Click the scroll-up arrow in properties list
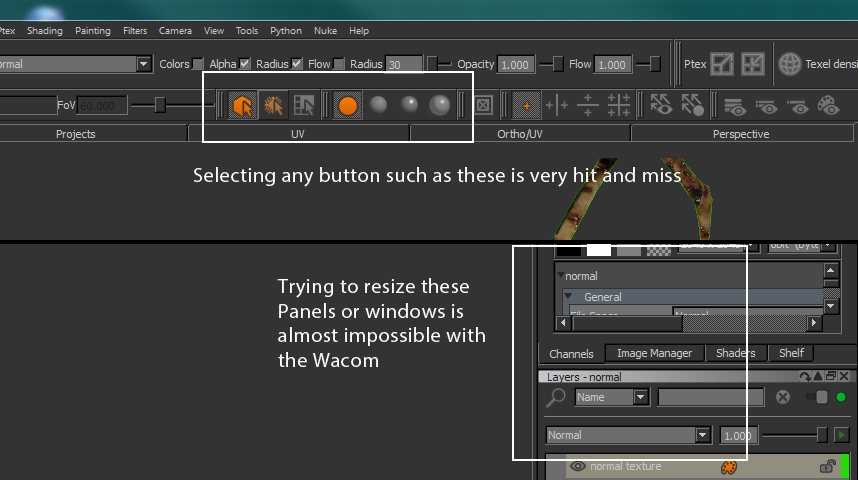The width and height of the screenshot is (858, 480). coord(831,270)
